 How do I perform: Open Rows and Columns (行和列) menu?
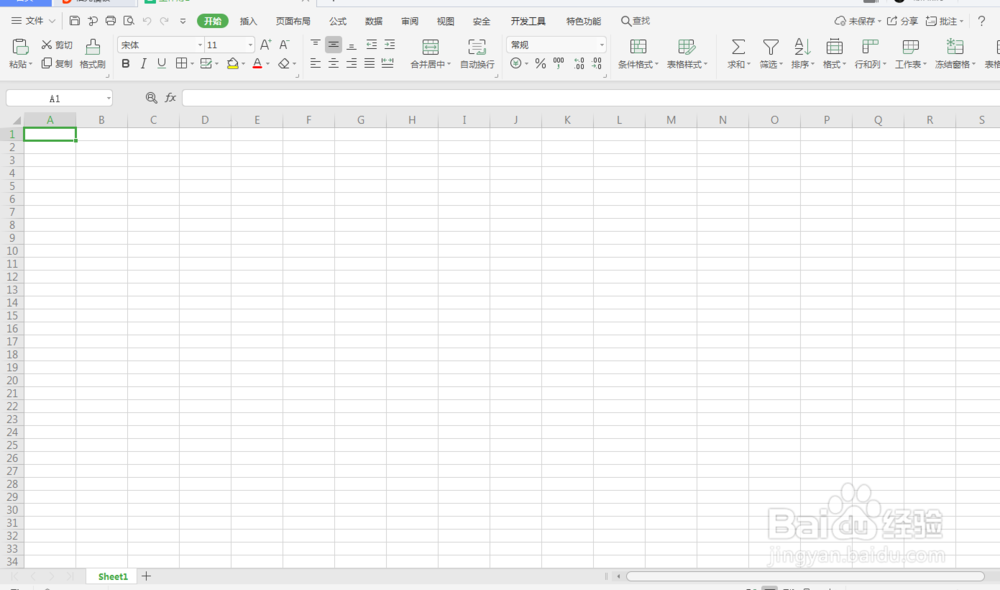tap(870, 54)
